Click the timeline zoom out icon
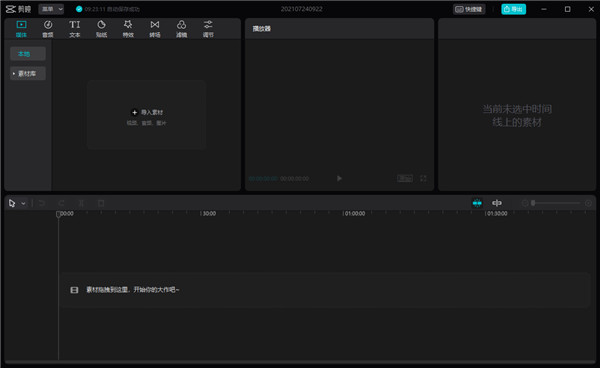This screenshot has width=600, height=368. point(525,203)
